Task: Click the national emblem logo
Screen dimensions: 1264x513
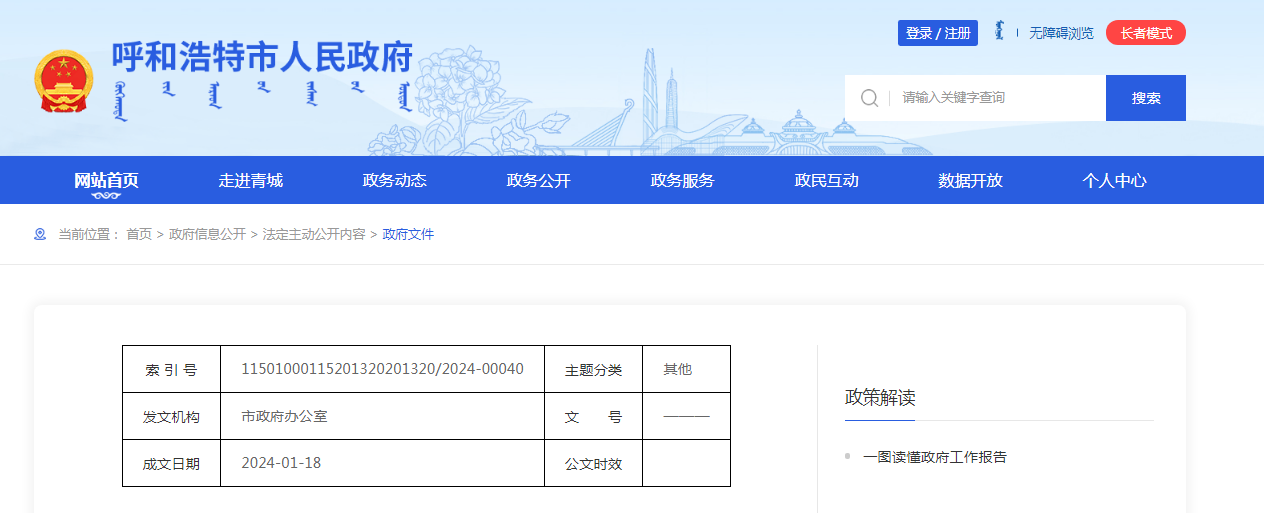Action: pyautogui.click(x=64, y=81)
